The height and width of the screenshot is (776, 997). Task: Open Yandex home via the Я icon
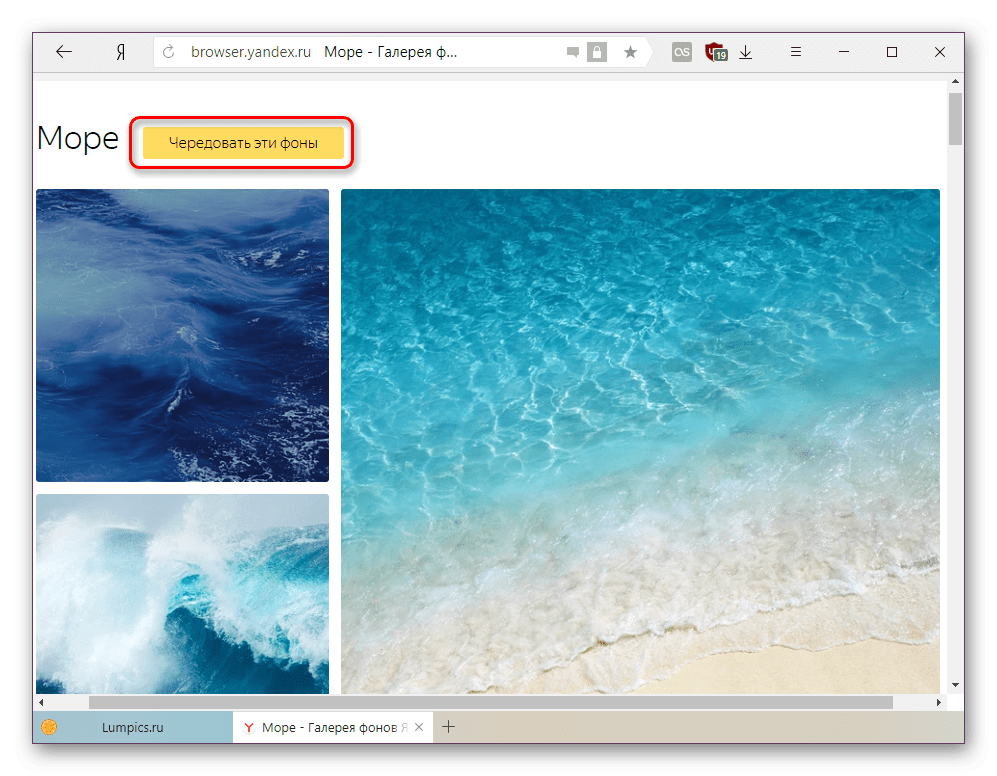pyautogui.click(x=119, y=53)
